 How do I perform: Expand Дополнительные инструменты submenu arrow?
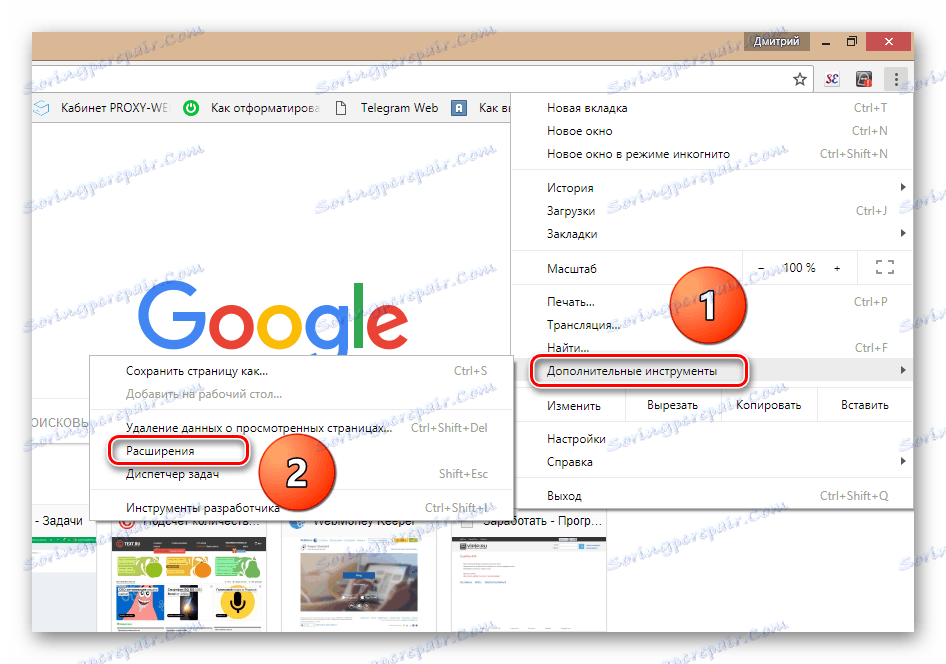903,370
